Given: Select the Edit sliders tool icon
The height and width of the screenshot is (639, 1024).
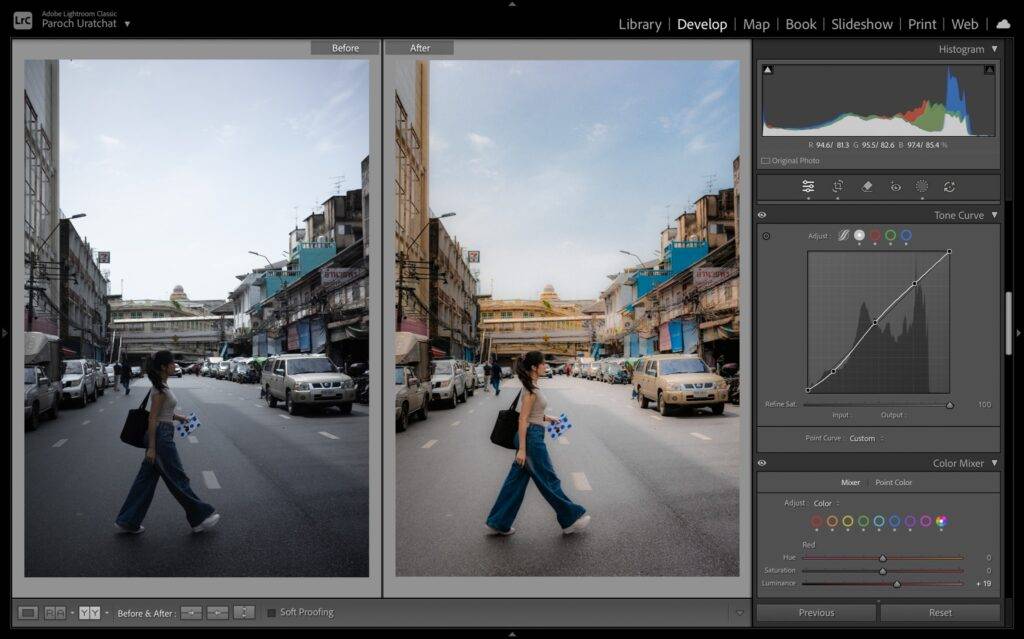Looking at the screenshot, I should (x=808, y=187).
